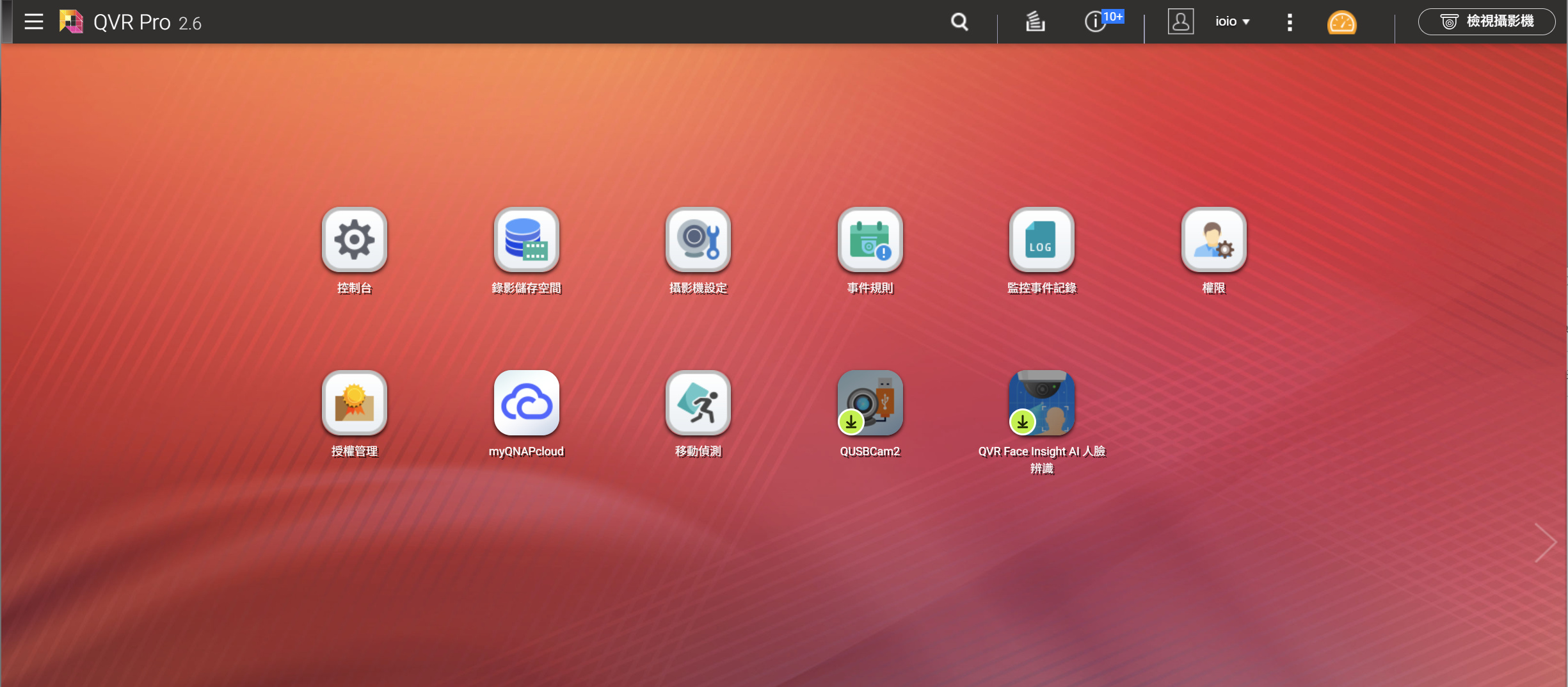The image size is (1568, 687).
Task: Click the QVR Pro logo
Action: tap(71, 22)
